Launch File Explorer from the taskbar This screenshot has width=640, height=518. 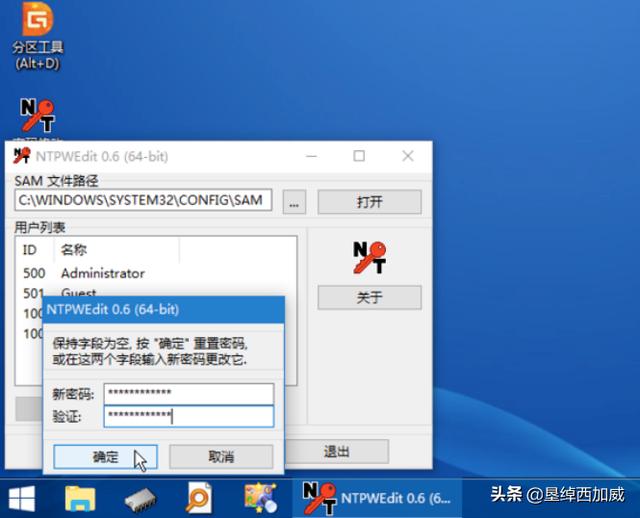tap(80, 496)
